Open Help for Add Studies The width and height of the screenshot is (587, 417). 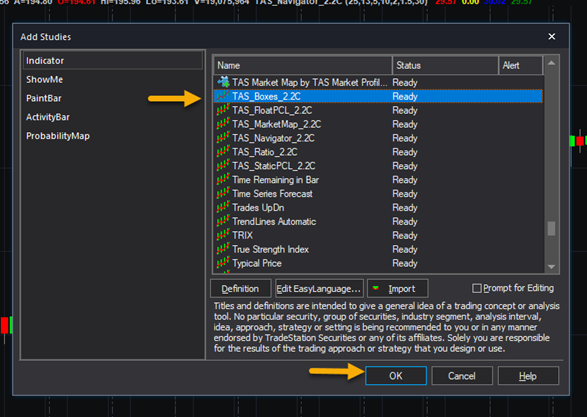coord(528,376)
